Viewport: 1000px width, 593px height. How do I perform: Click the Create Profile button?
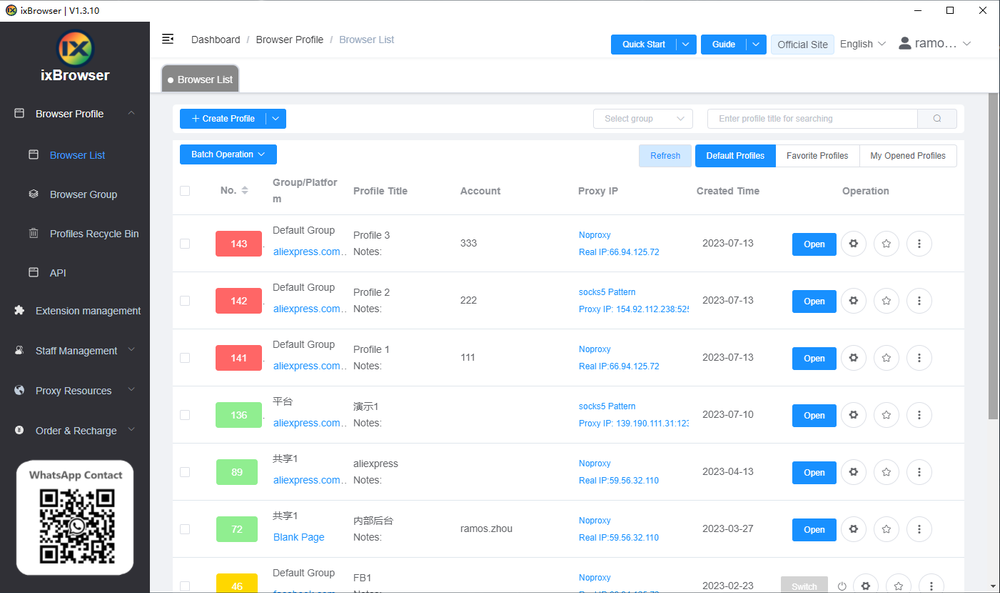coord(223,119)
